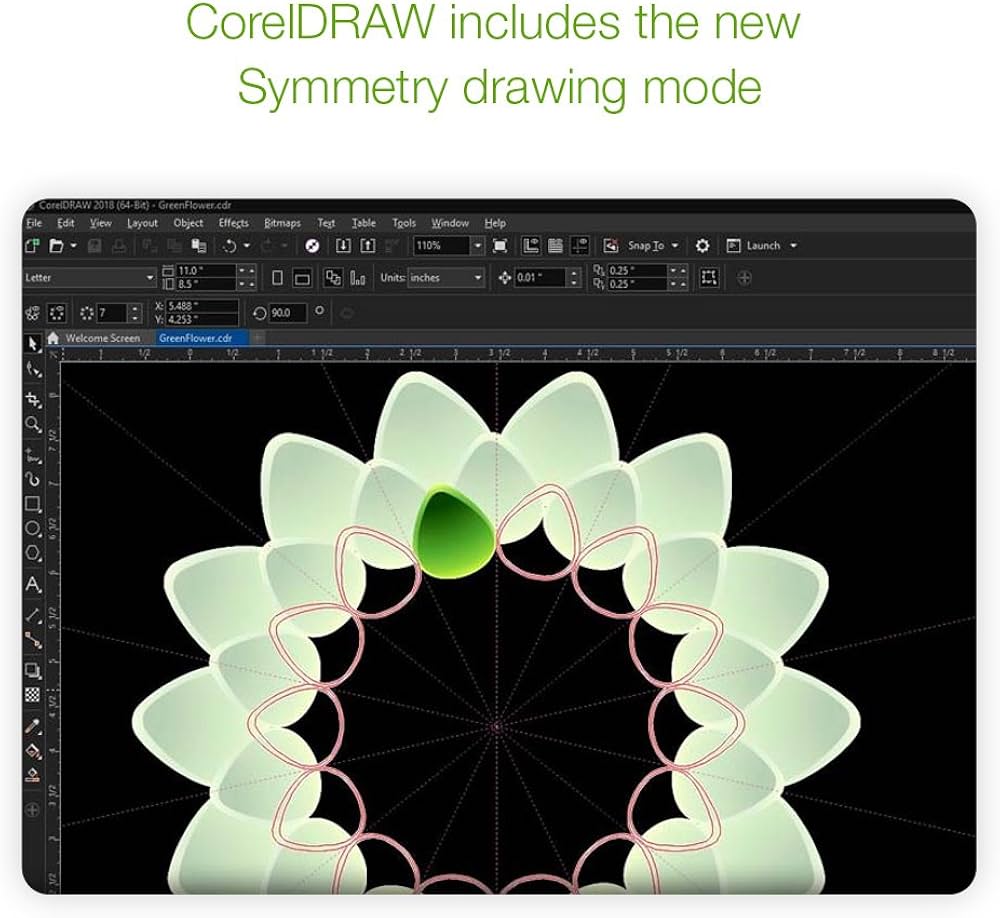Select the Text tool
The width and height of the screenshot is (1000, 918).
tap(33, 584)
